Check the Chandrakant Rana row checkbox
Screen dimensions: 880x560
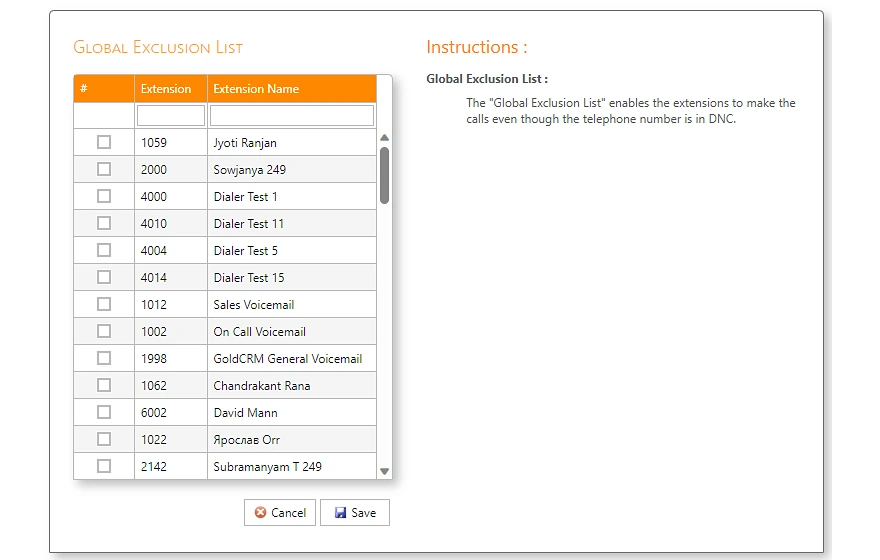click(104, 385)
